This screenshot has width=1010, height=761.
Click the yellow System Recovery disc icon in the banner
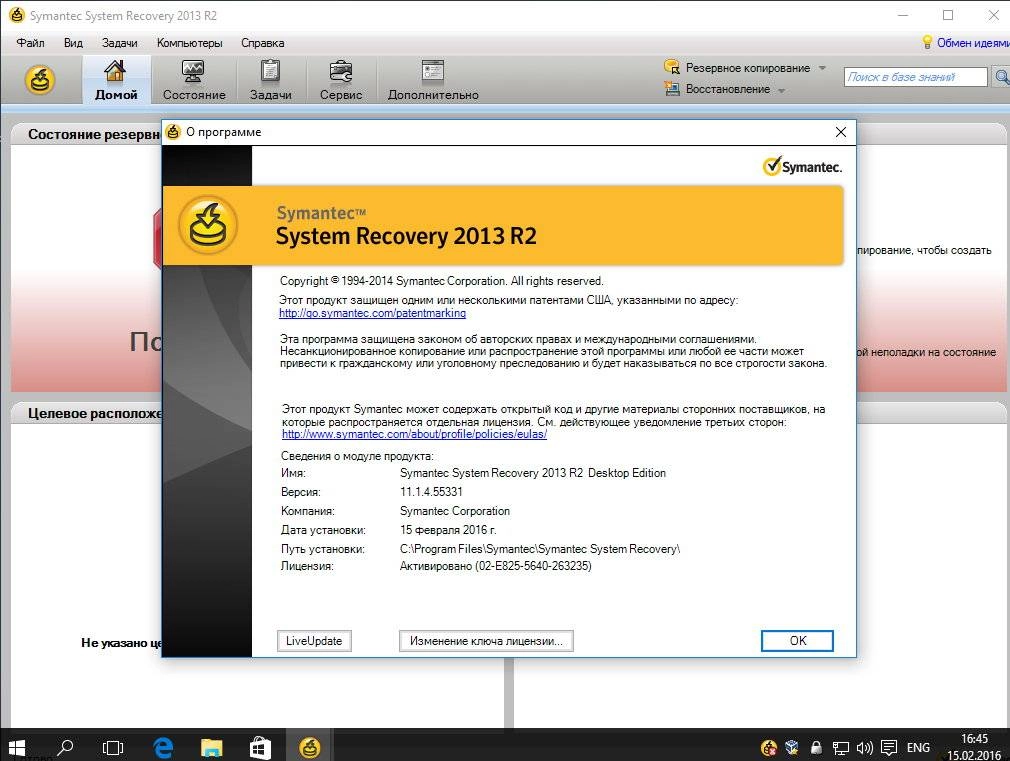tap(207, 225)
